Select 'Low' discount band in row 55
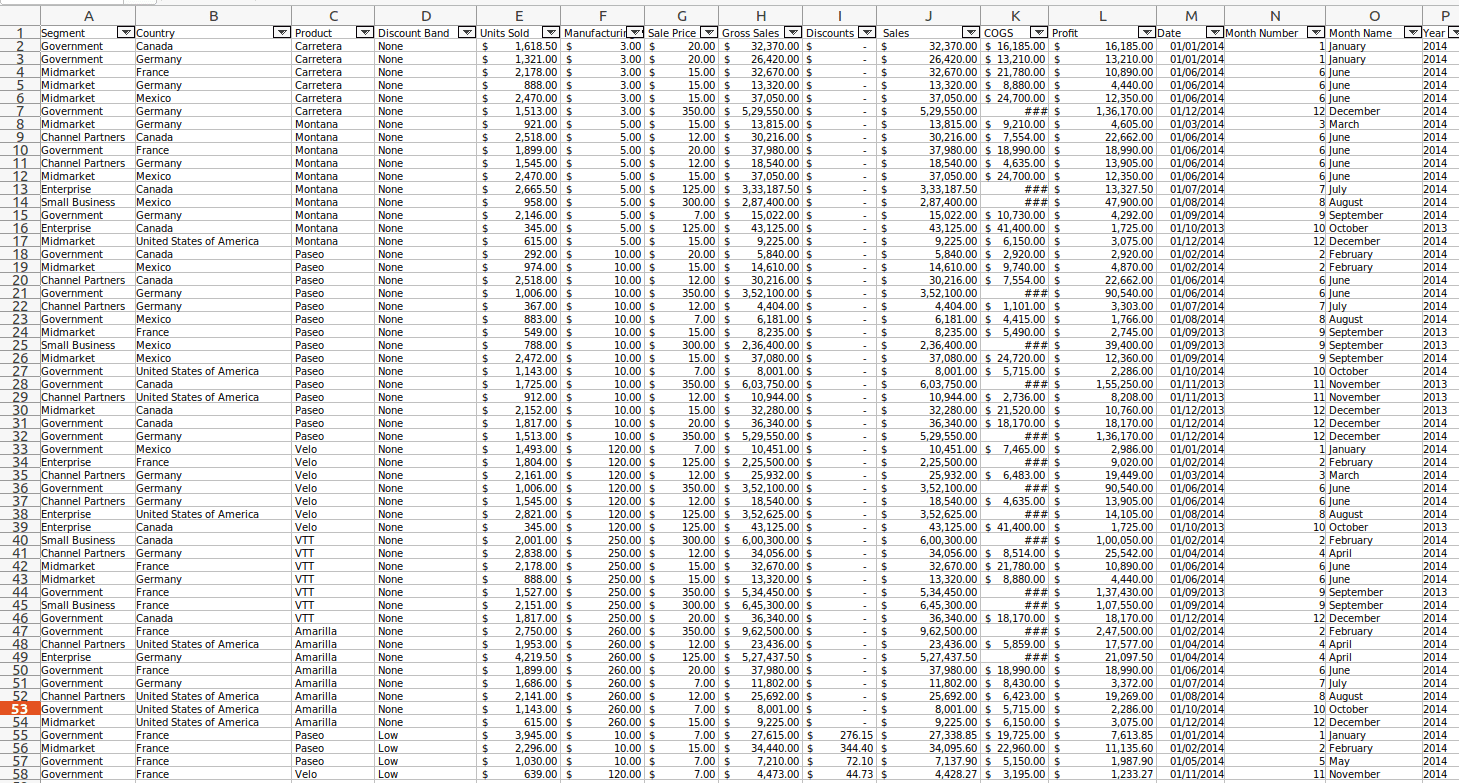This screenshot has height=783, width=1459. coord(426,735)
